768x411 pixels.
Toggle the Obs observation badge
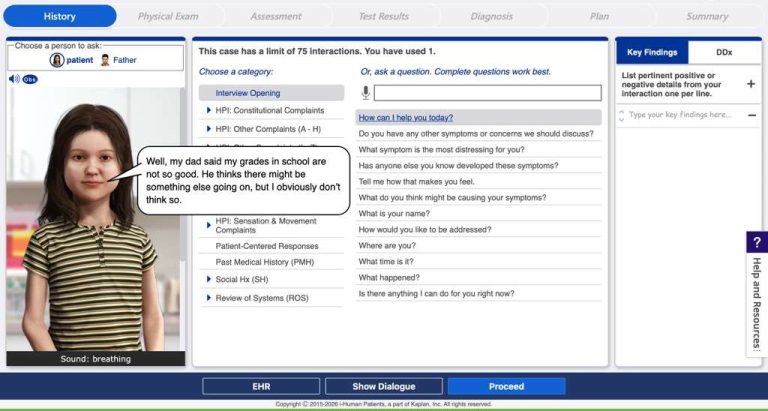pos(30,79)
